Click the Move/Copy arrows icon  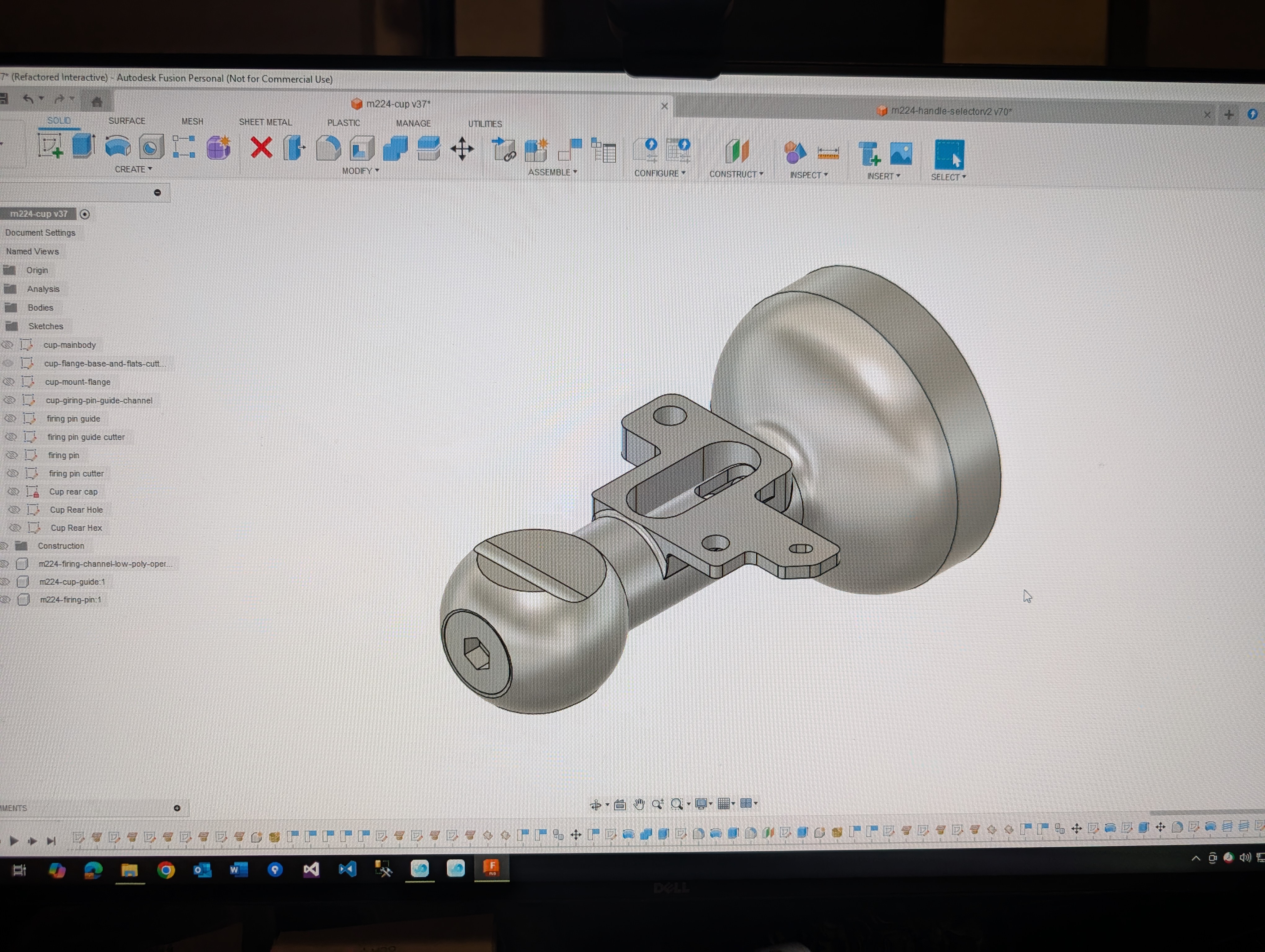tap(462, 149)
